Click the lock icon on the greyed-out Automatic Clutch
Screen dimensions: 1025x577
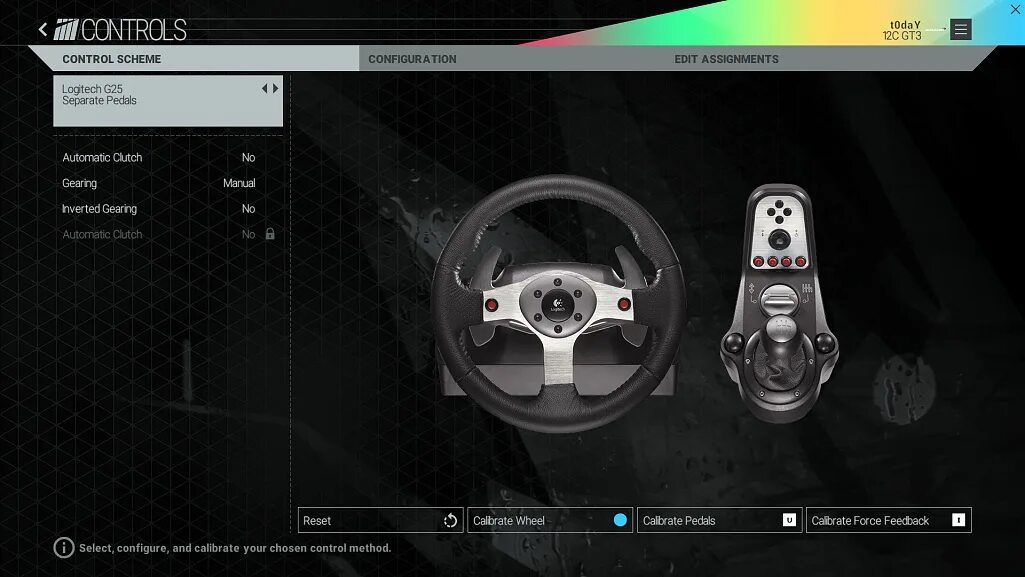(270, 233)
